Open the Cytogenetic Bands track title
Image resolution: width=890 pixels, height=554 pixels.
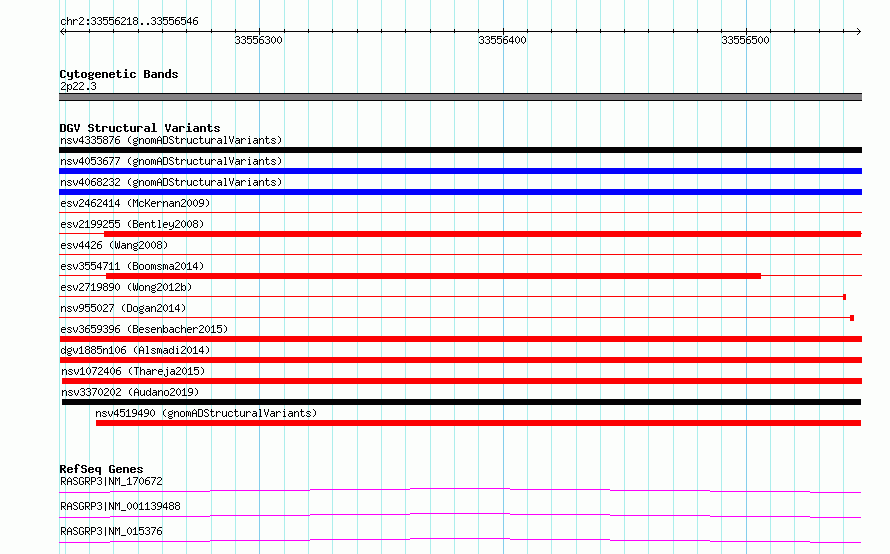tap(119, 74)
